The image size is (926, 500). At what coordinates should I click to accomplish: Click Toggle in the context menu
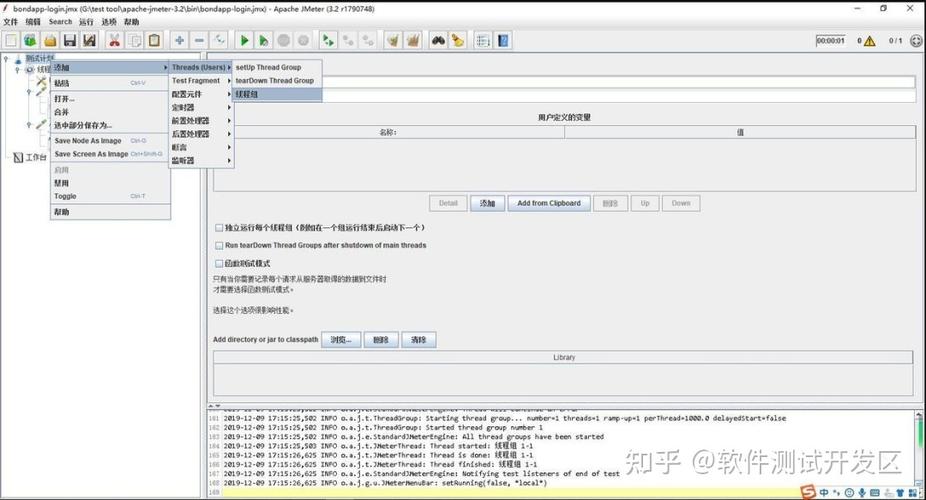[x=110, y=196]
